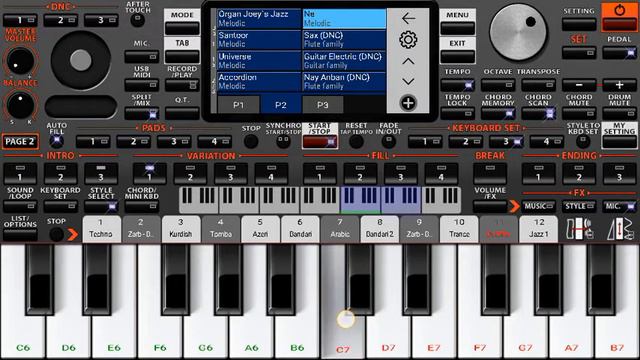Click the Balance knob
The height and width of the screenshot is (360, 640).
pos(20,105)
